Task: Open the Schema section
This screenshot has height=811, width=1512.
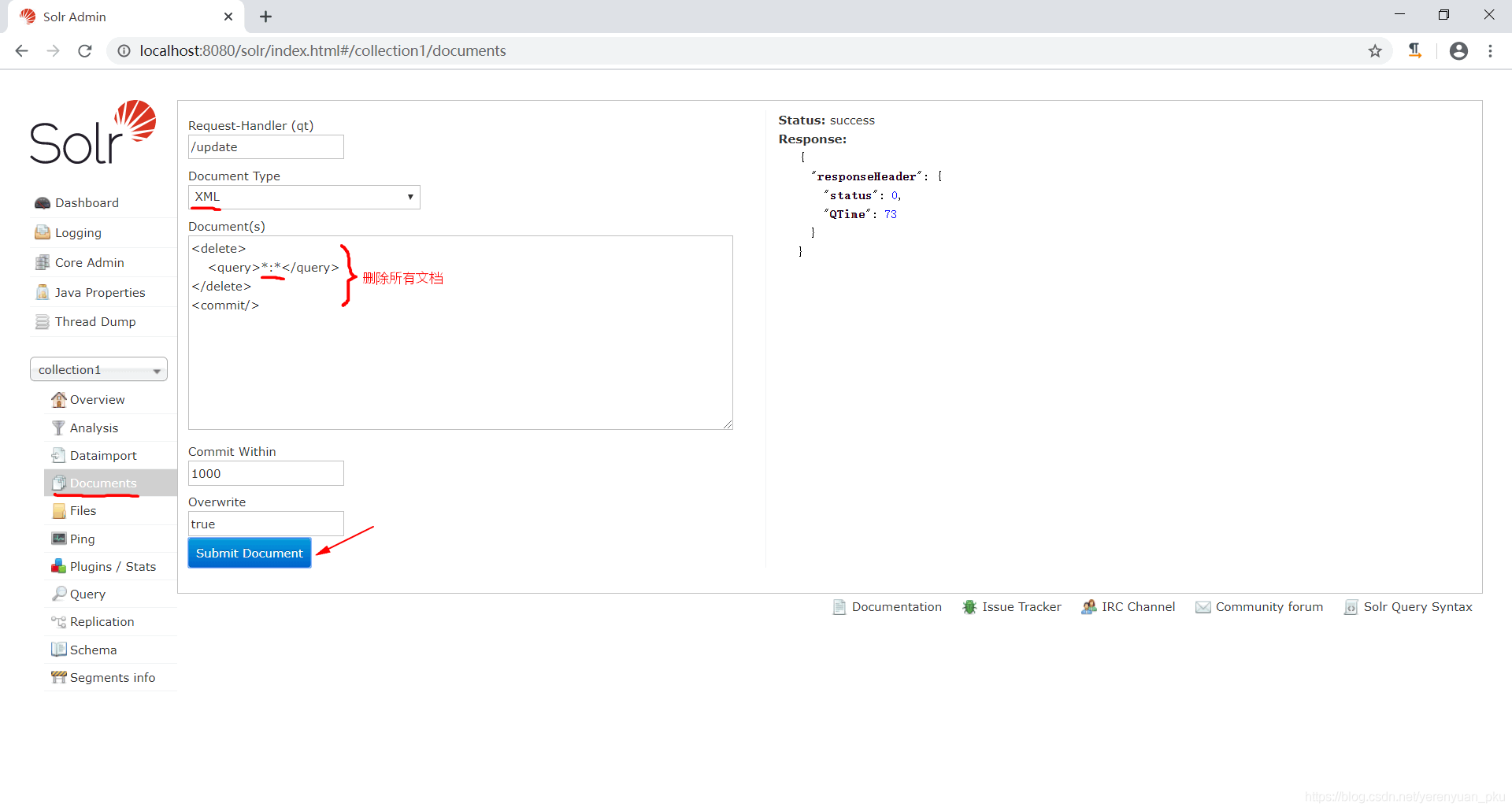Action: click(93, 650)
